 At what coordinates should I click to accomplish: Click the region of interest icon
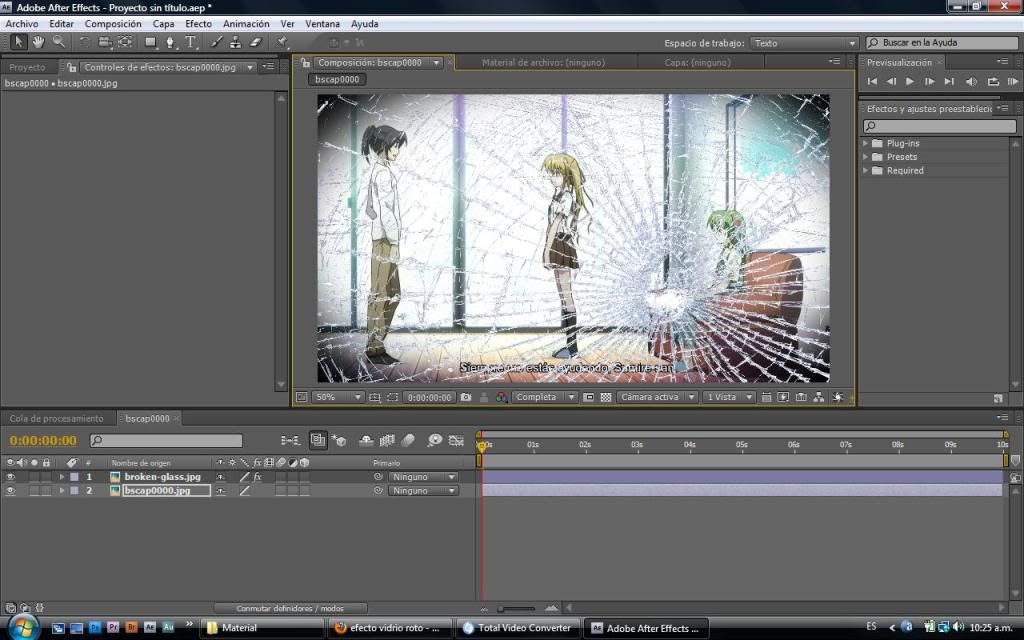[x=588, y=397]
